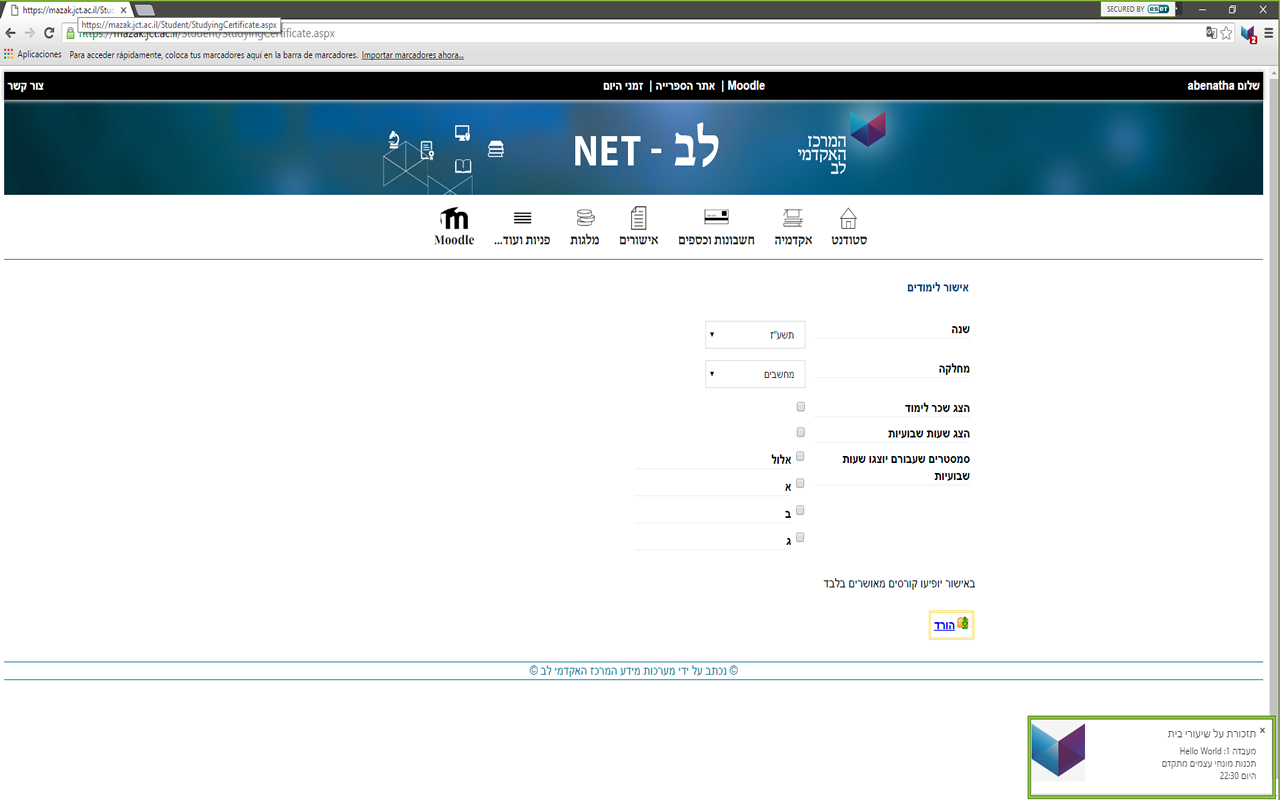
Task: Bookmark page with star icon
Action: point(1227,33)
